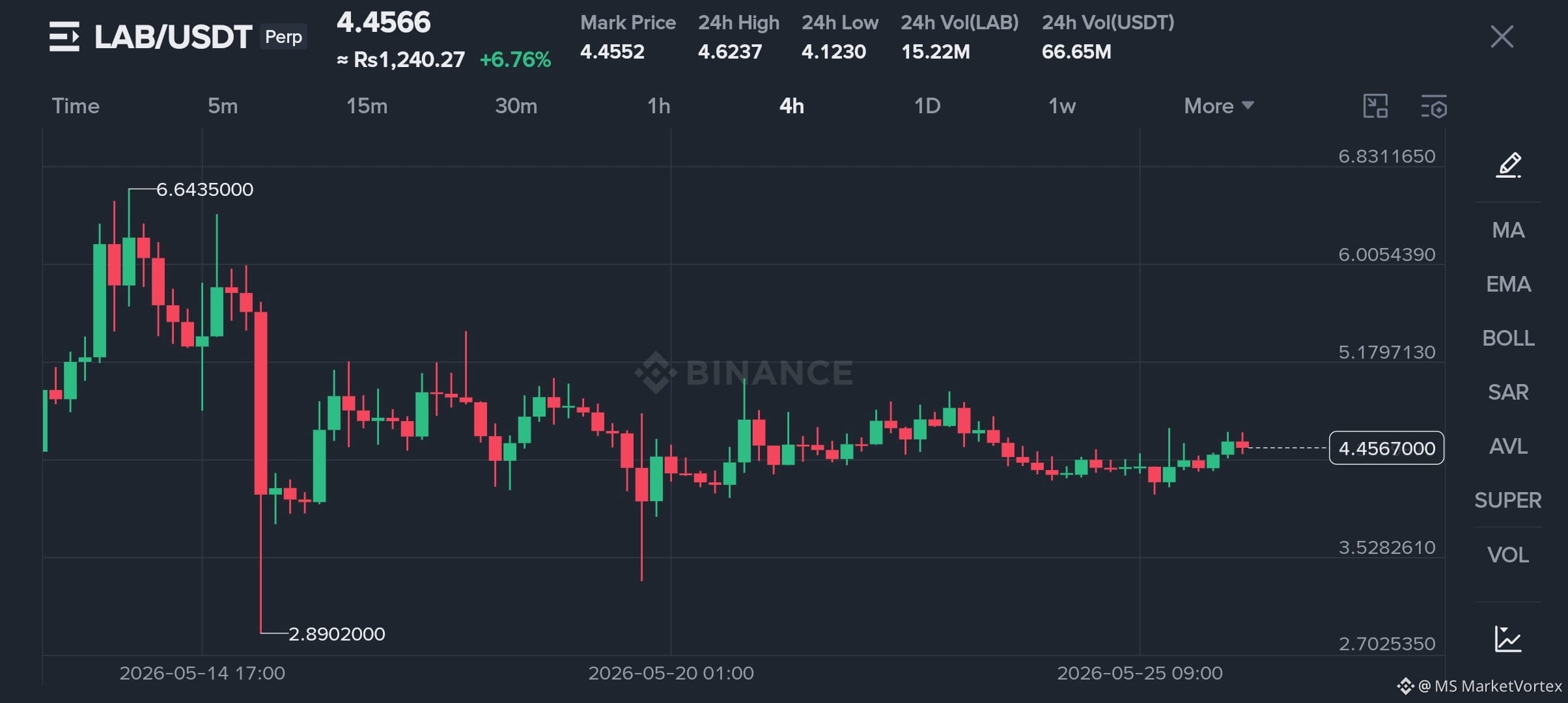Viewport: 1568px width, 703px height.
Task: Expand the More timeframes dropdown
Action: [1219, 105]
